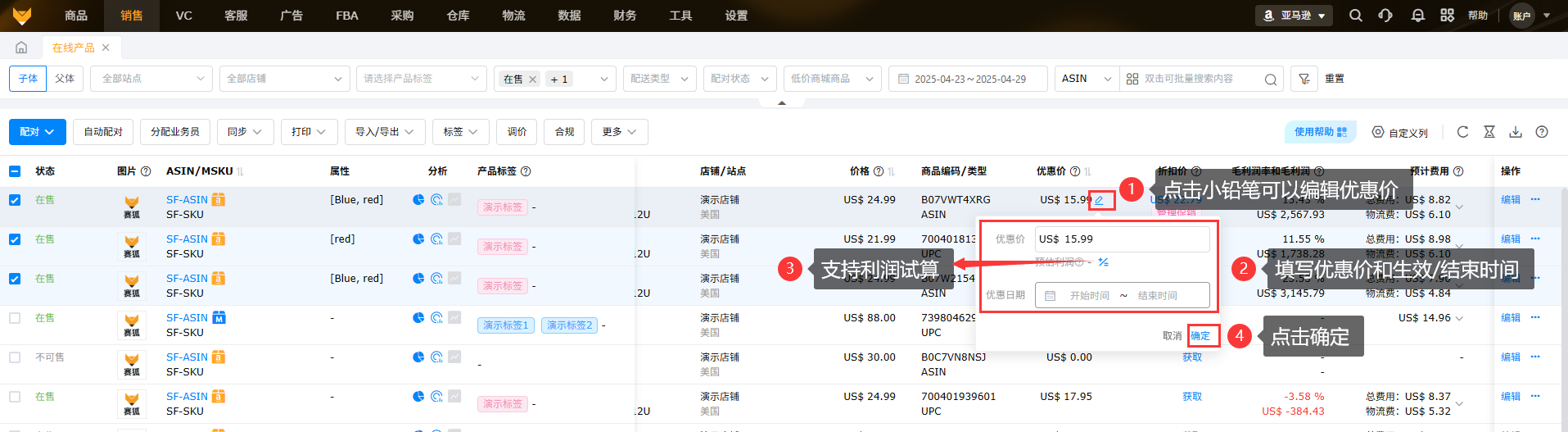Check the 不可售 row checkbox
1568x432 pixels.
pos(15,357)
